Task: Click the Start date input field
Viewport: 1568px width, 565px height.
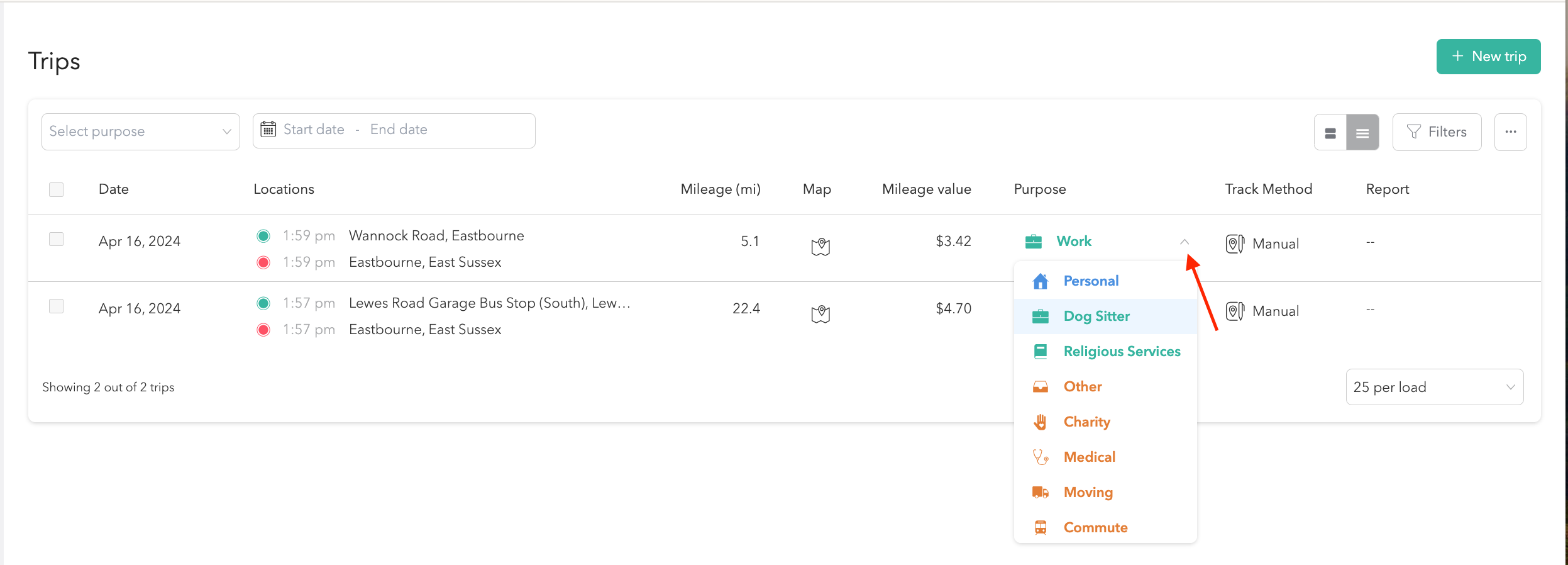Action: click(x=314, y=130)
